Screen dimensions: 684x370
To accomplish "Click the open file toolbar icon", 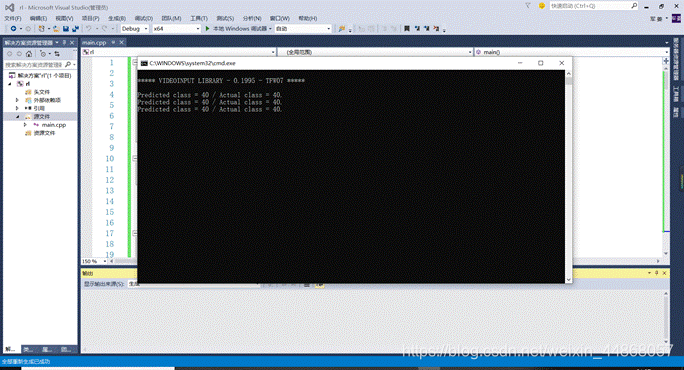I will coord(56,28).
